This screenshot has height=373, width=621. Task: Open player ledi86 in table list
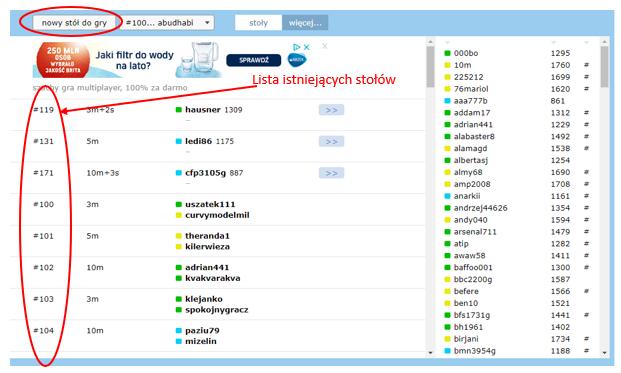tap(198, 141)
